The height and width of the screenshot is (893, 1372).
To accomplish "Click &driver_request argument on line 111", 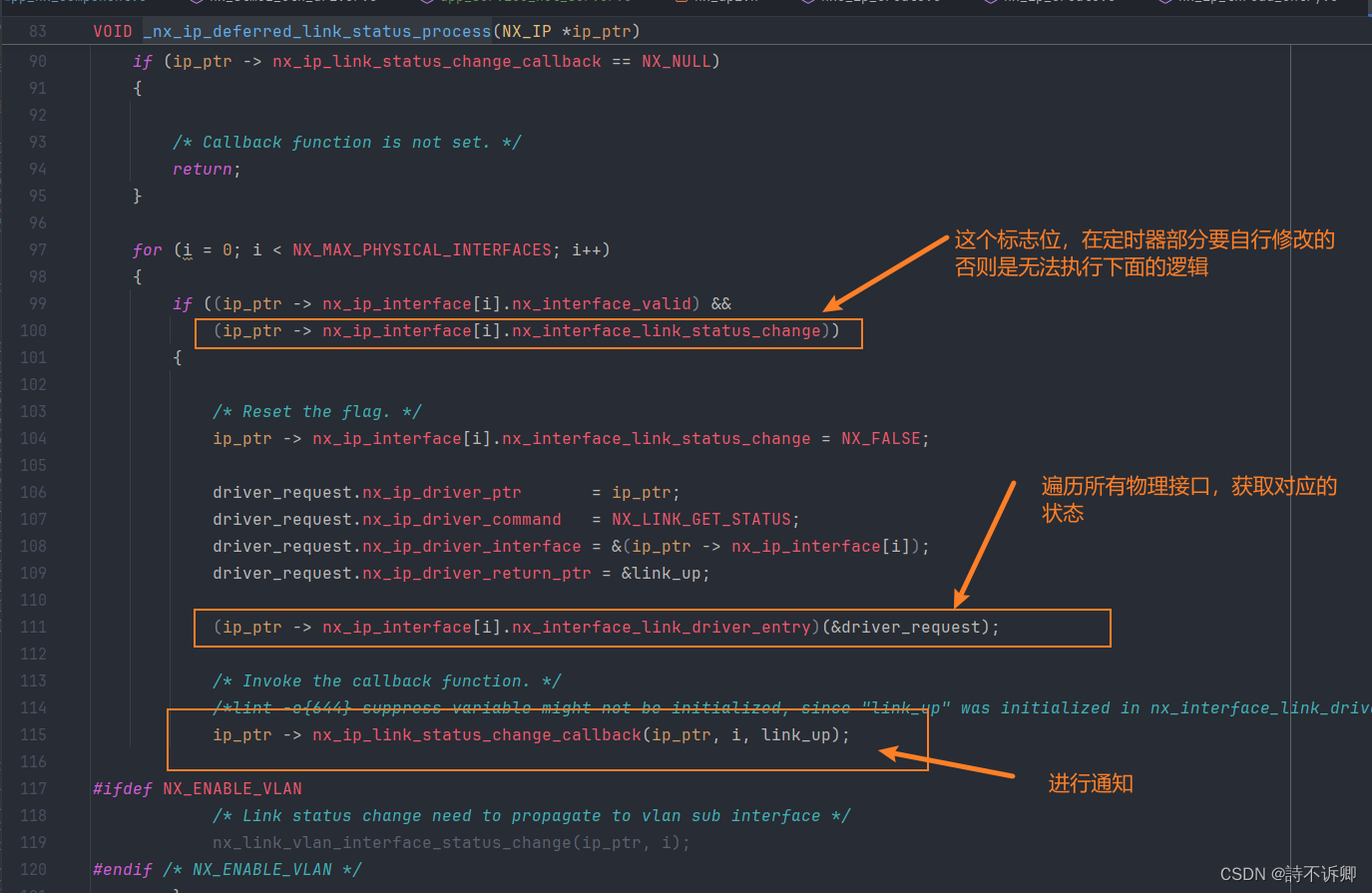I will [906, 627].
